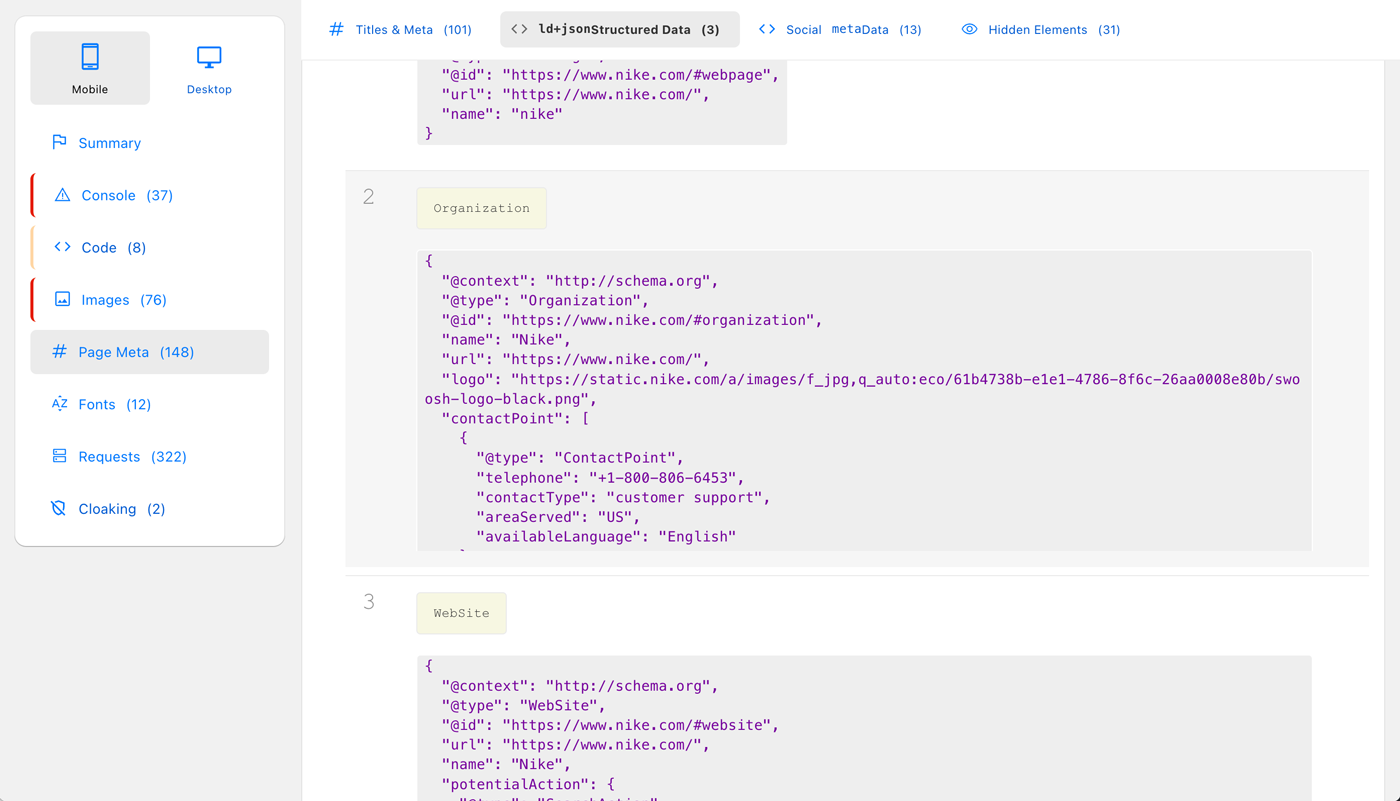Click the WebSite schema type label
The width and height of the screenshot is (1400, 801).
pos(461,613)
